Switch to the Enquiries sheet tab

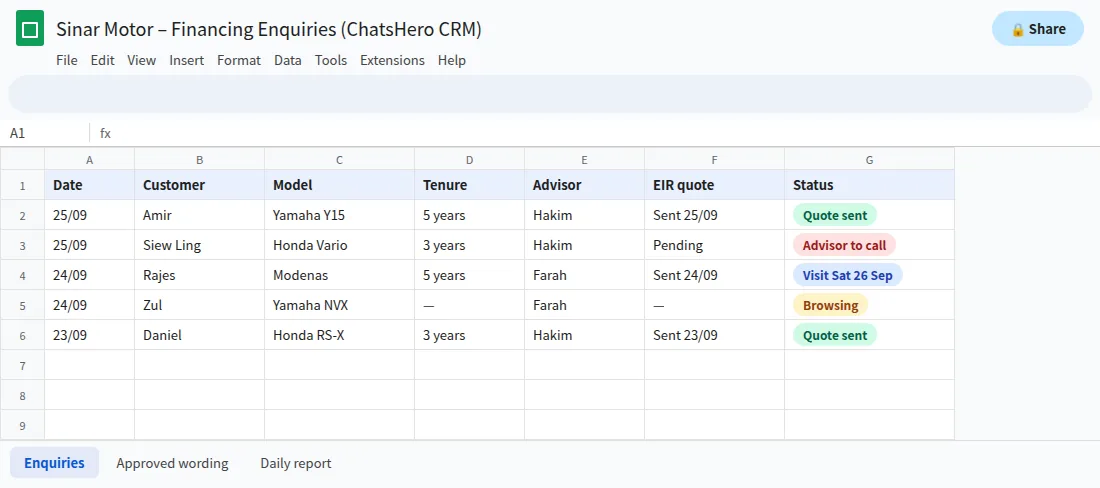click(54, 463)
